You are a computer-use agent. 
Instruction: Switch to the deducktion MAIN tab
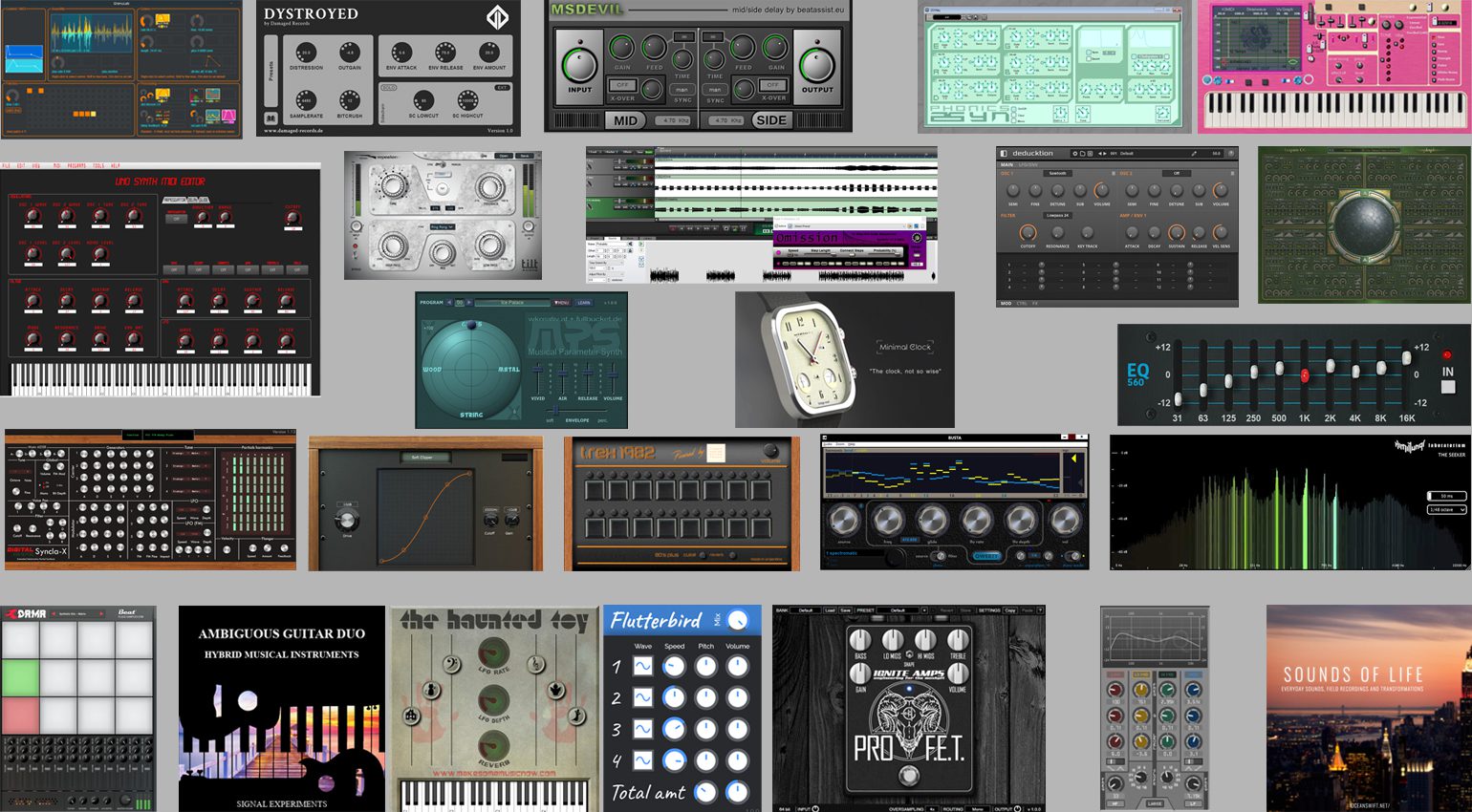pos(1007,165)
